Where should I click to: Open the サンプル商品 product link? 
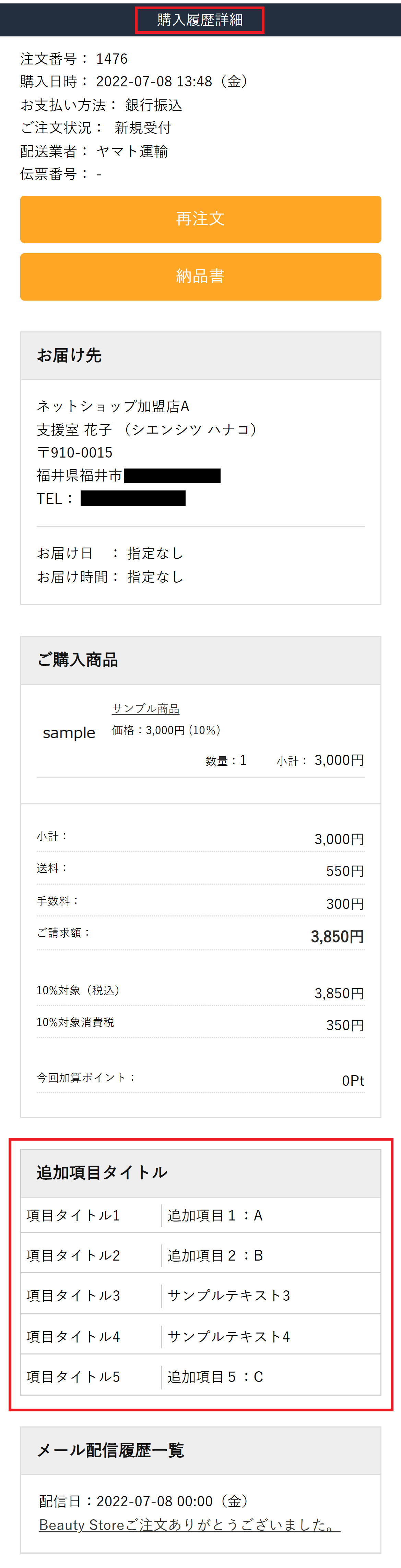[x=146, y=708]
